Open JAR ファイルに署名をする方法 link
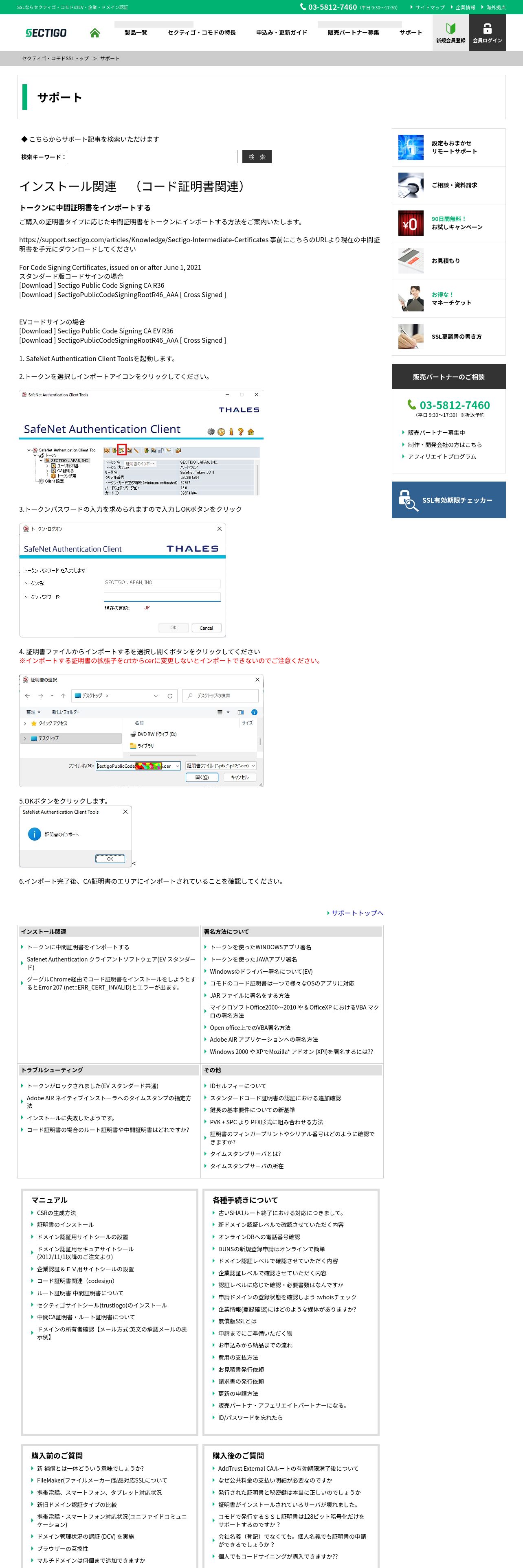 click(250, 995)
